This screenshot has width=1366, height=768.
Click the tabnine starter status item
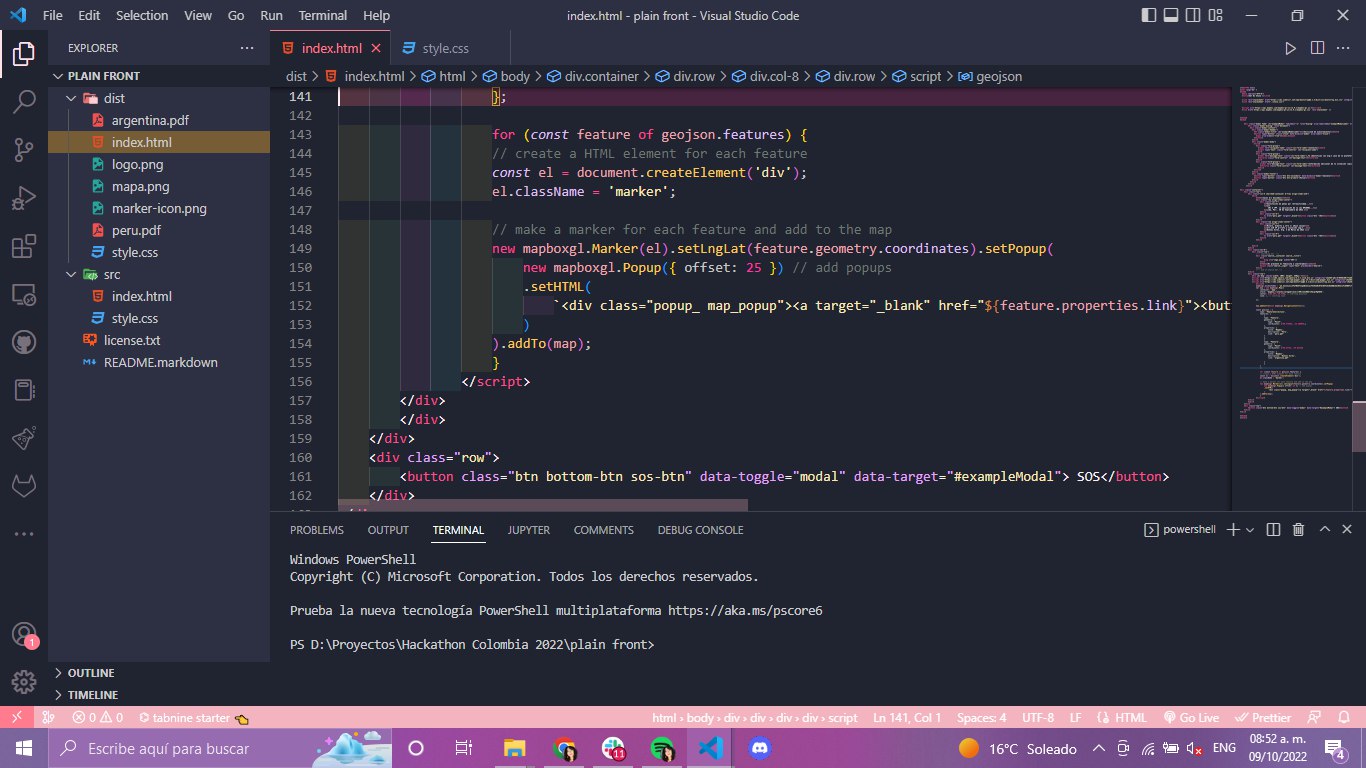click(x=192, y=718)
